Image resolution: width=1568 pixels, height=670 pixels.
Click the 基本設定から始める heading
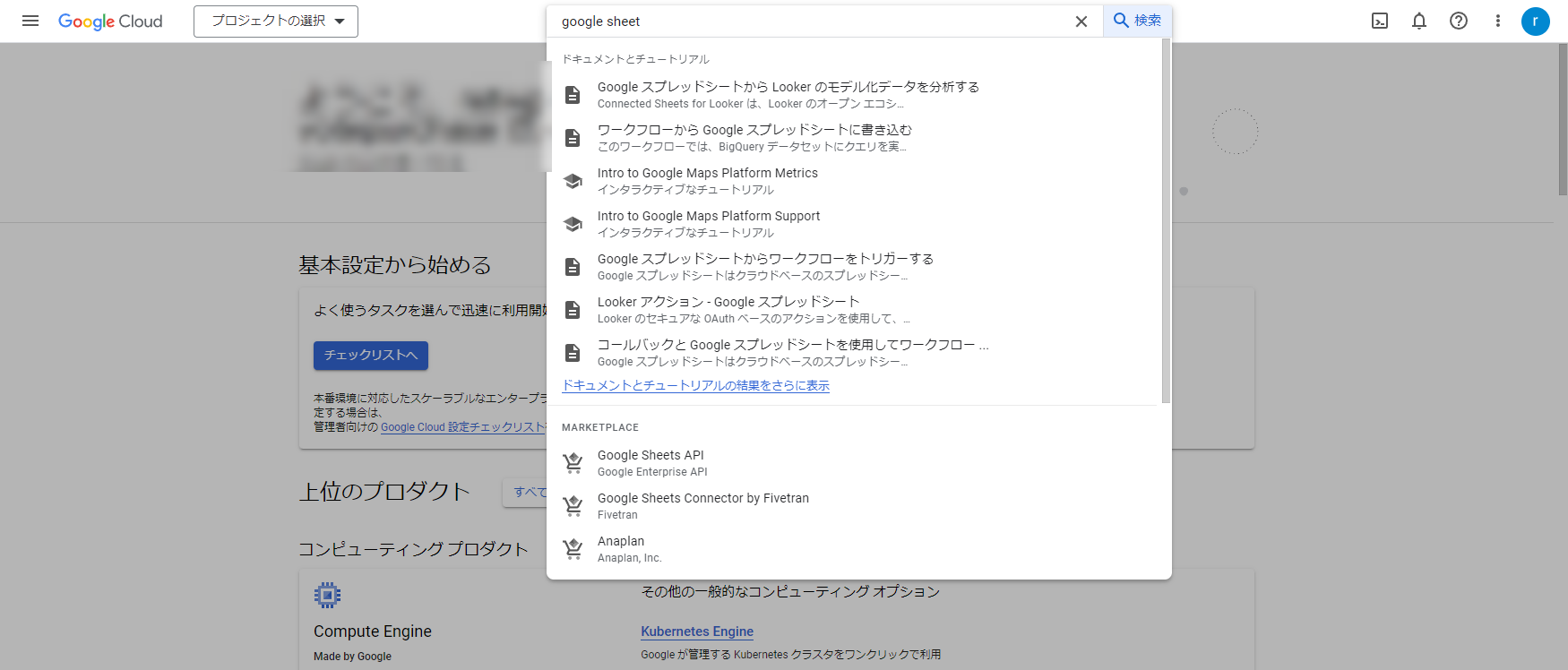[x=395, y=265]
